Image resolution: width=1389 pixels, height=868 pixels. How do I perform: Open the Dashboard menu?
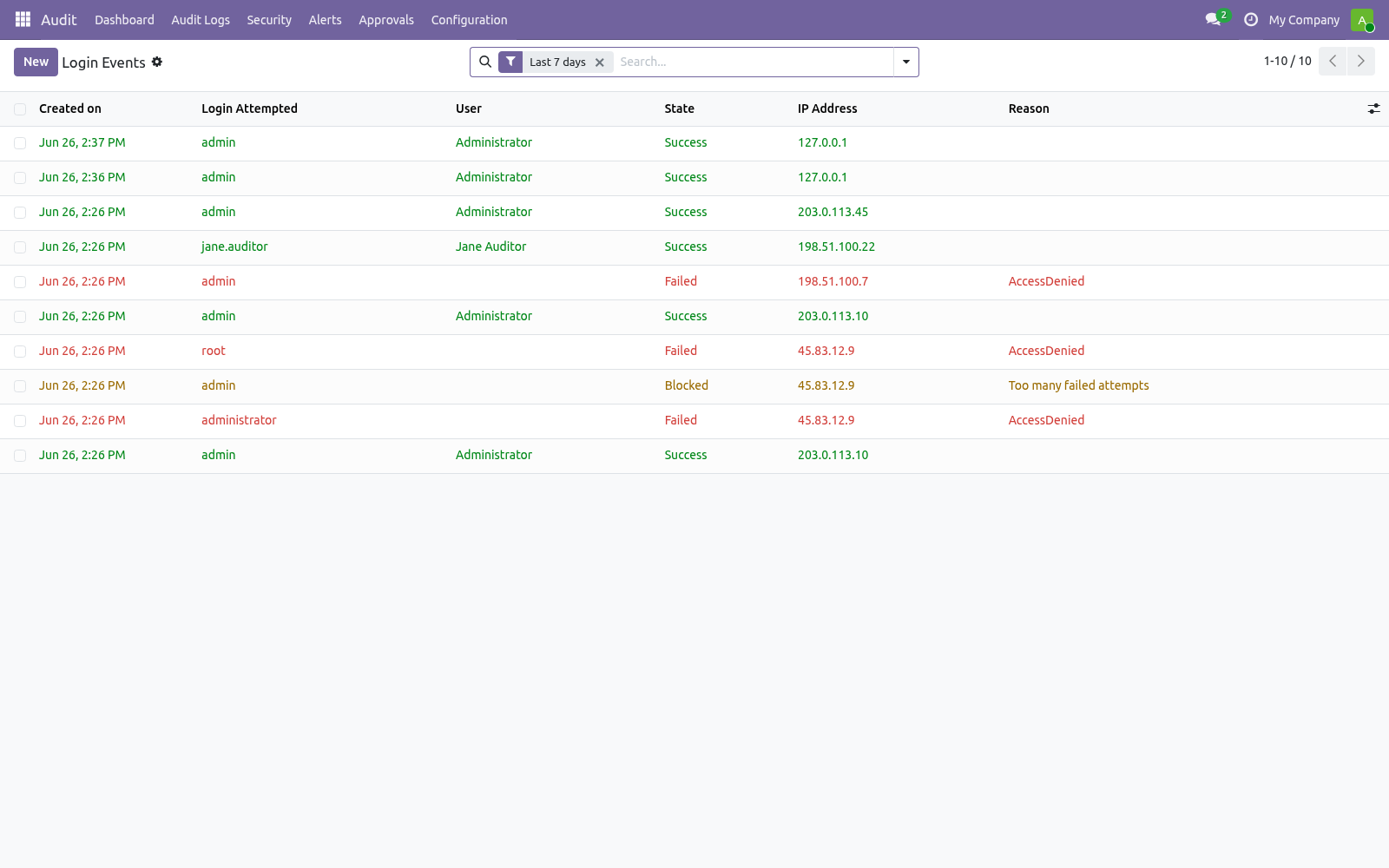pos(124,20)
